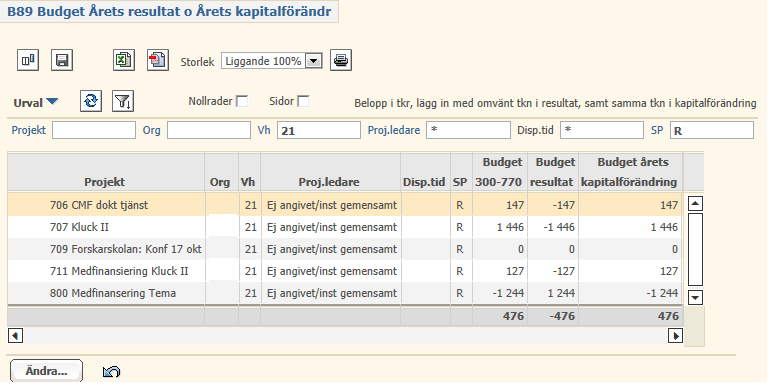Image resolution: width=772 pixels, height=385 pixels.
Task: Export the table to Excel
Action: coord(124,61)
